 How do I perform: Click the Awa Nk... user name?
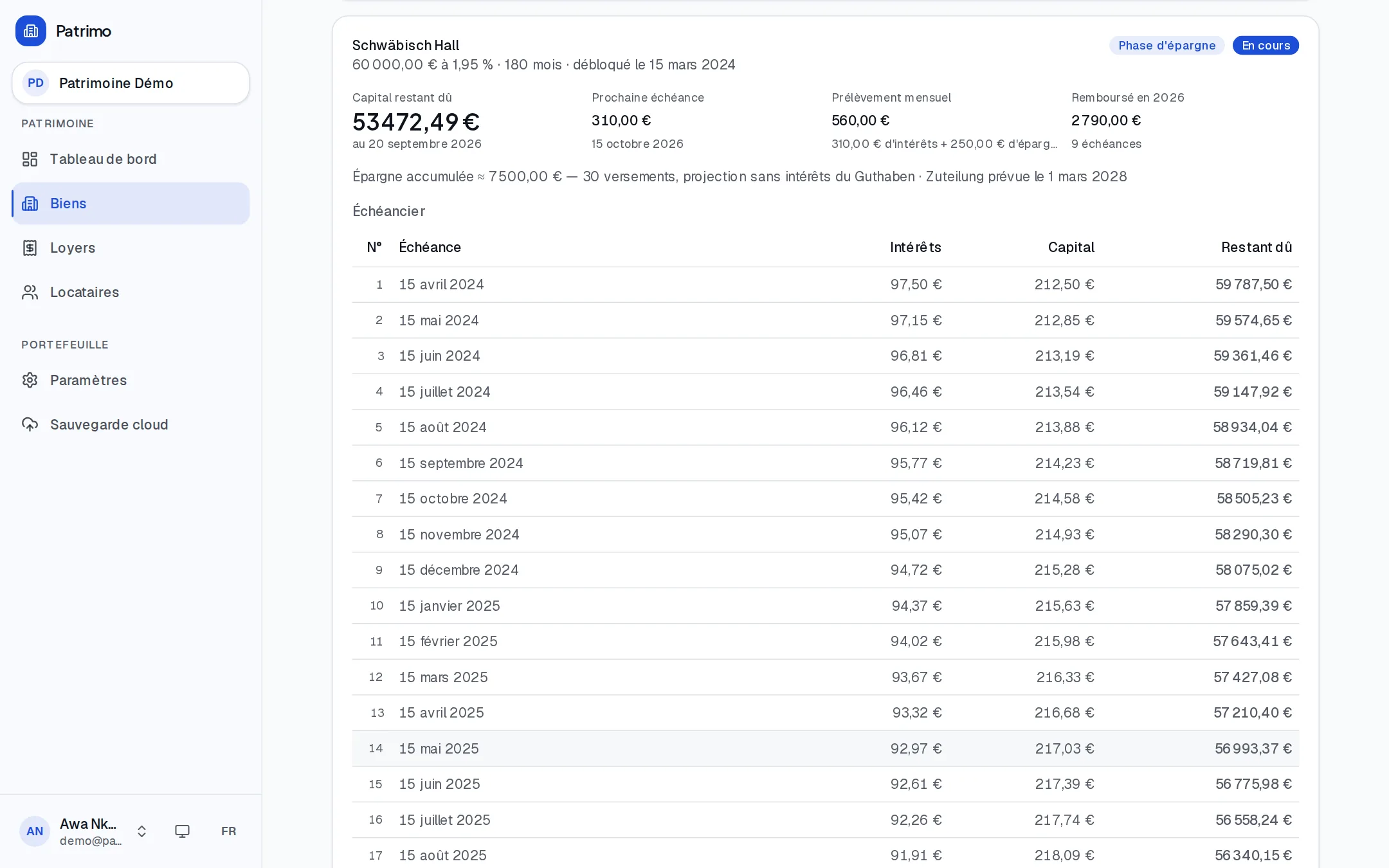[x=88, y=824]
